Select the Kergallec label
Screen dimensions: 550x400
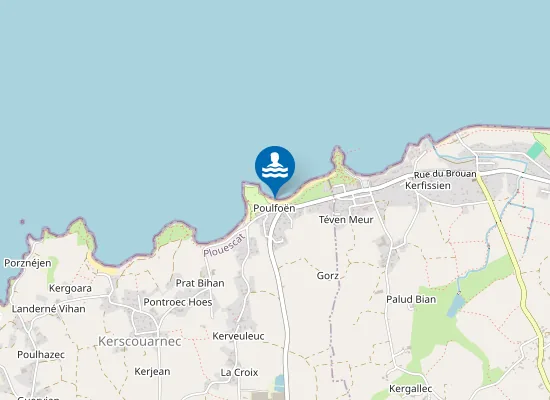[410, 389]
